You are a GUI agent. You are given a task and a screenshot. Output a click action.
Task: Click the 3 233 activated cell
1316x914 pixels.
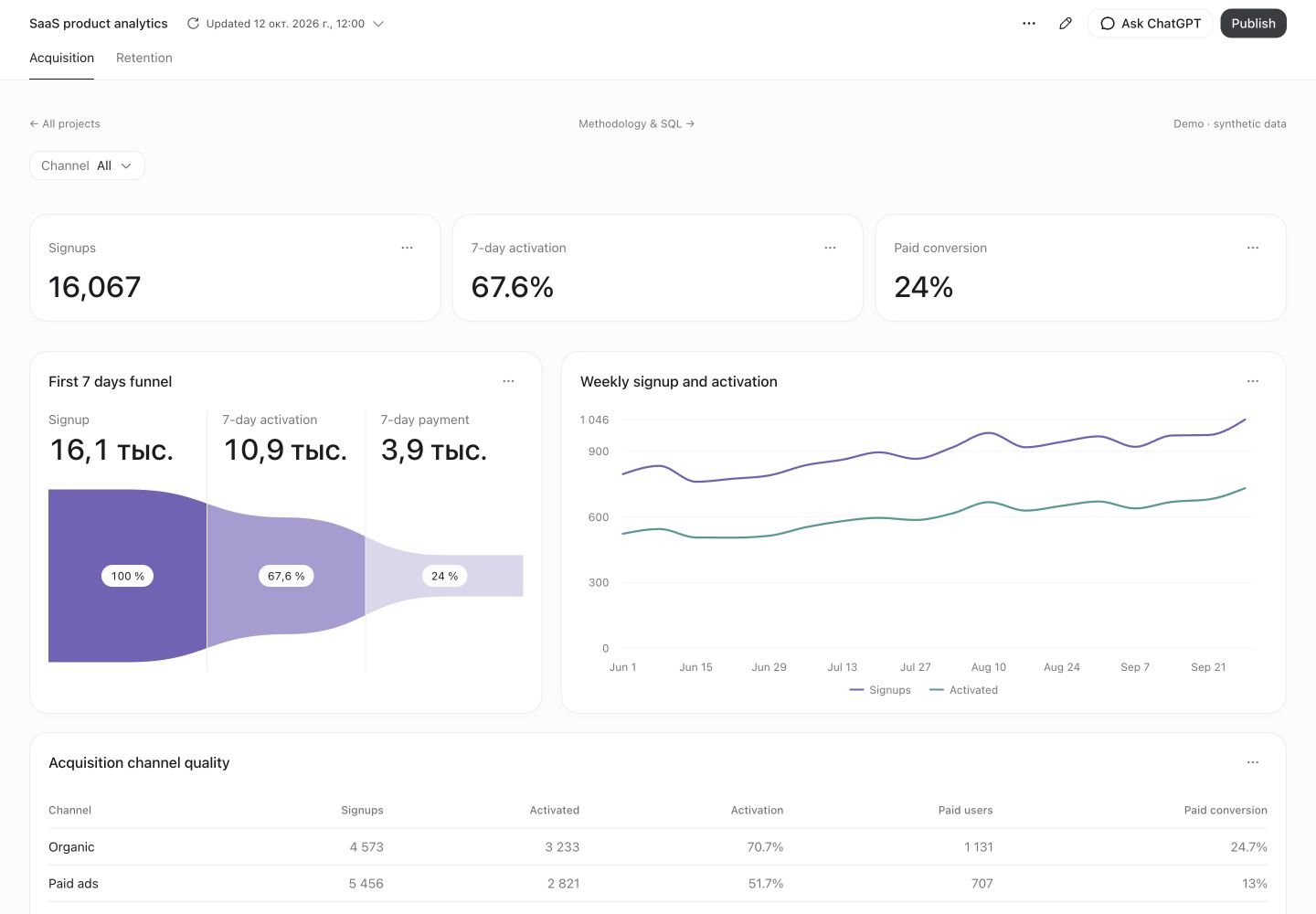(562, 847)
